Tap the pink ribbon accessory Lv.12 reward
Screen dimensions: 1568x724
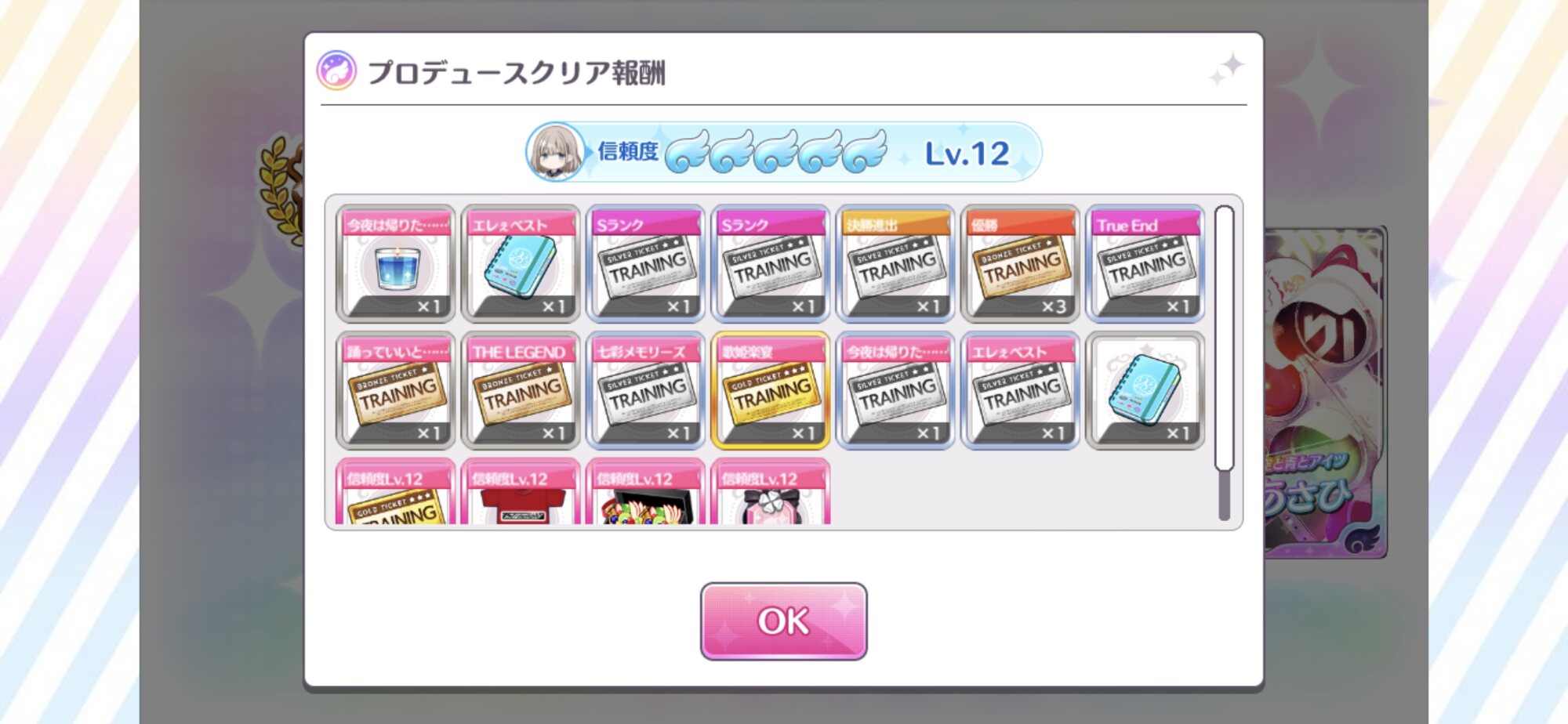[x=771, y=492]
